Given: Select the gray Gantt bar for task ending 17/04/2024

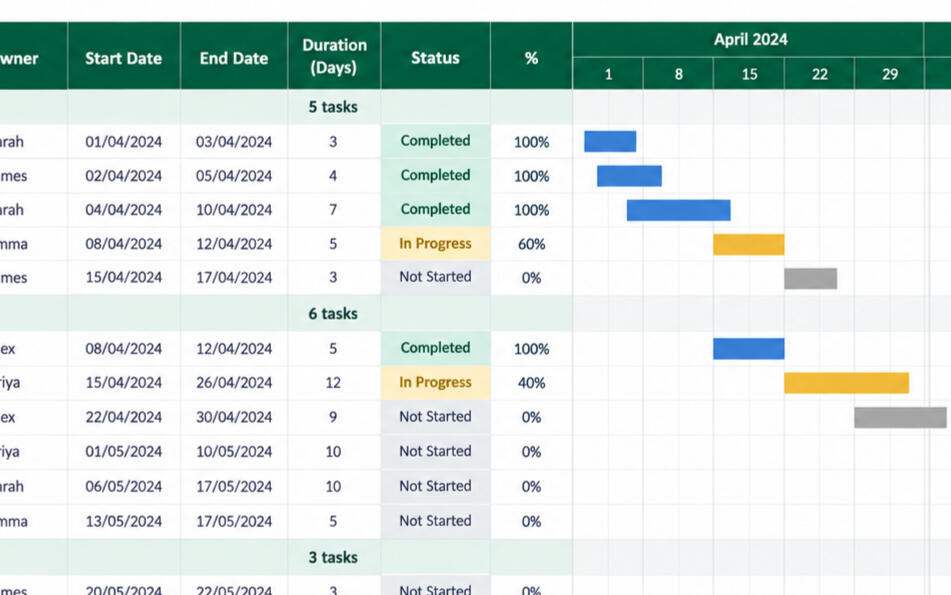Looking at the screenshot, I should pos(810,278).
